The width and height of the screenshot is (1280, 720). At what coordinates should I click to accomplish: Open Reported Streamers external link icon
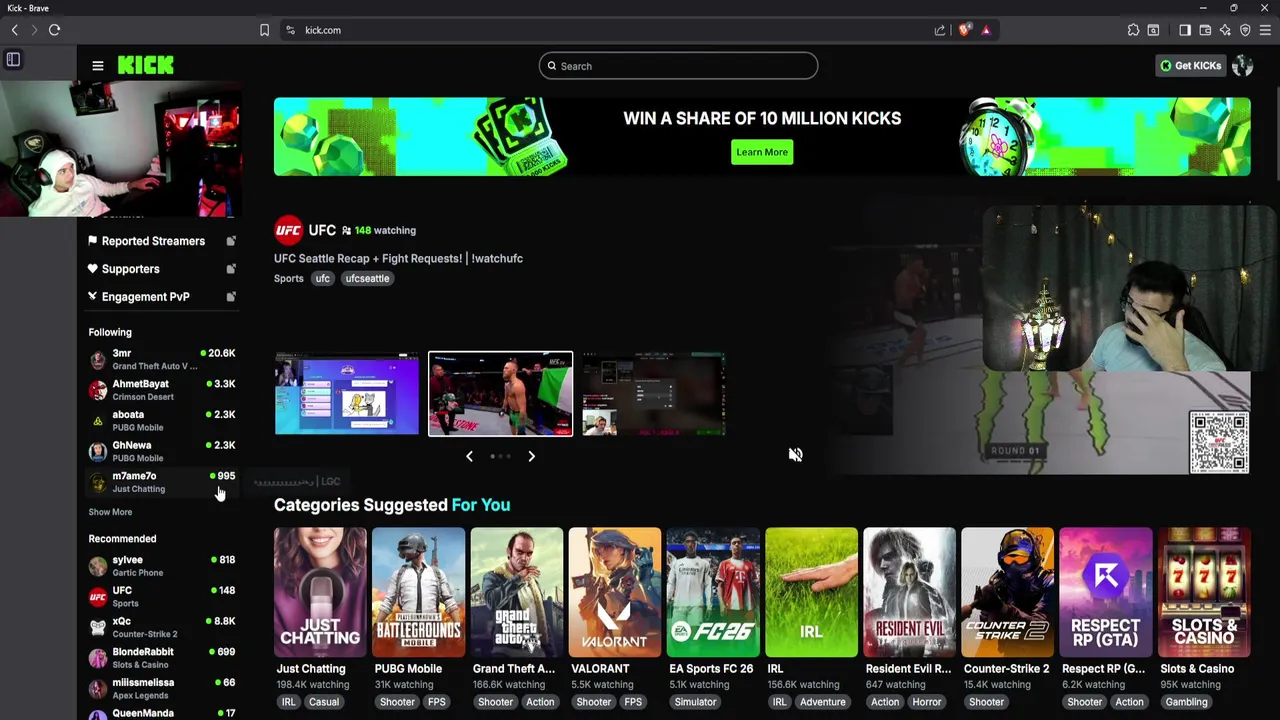click(231, 241)
